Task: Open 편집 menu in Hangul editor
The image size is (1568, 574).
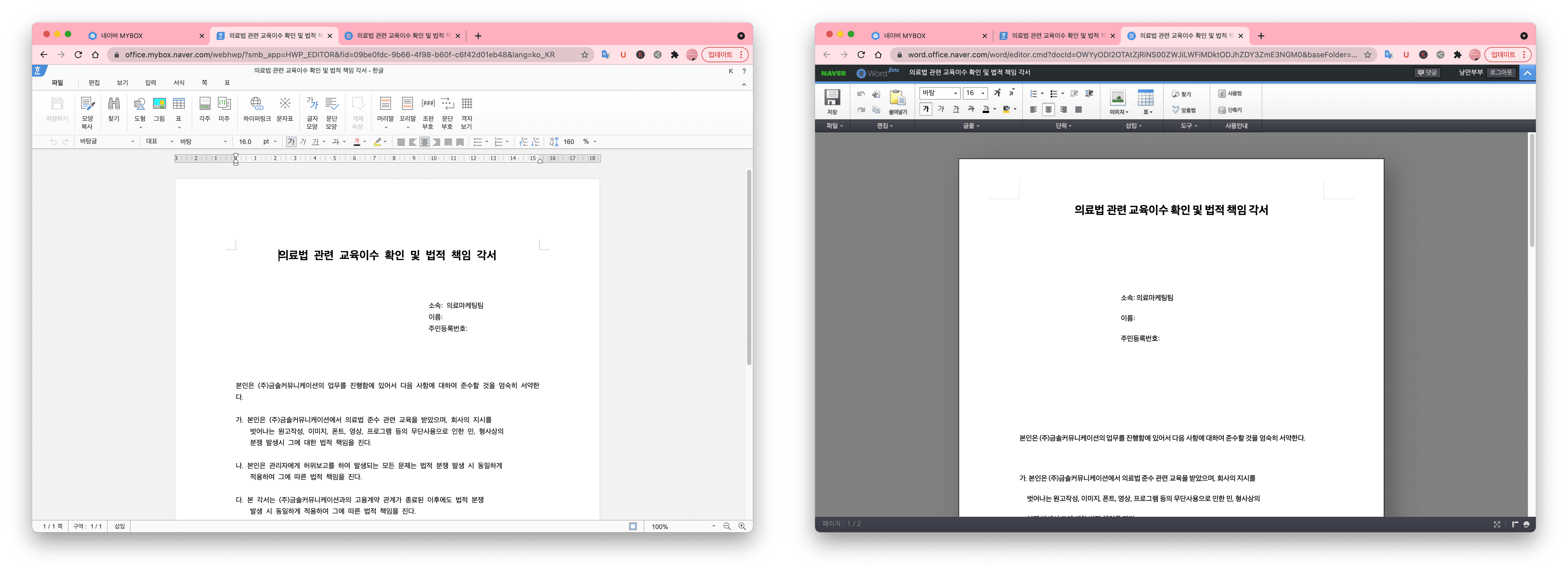Action: 94,83
